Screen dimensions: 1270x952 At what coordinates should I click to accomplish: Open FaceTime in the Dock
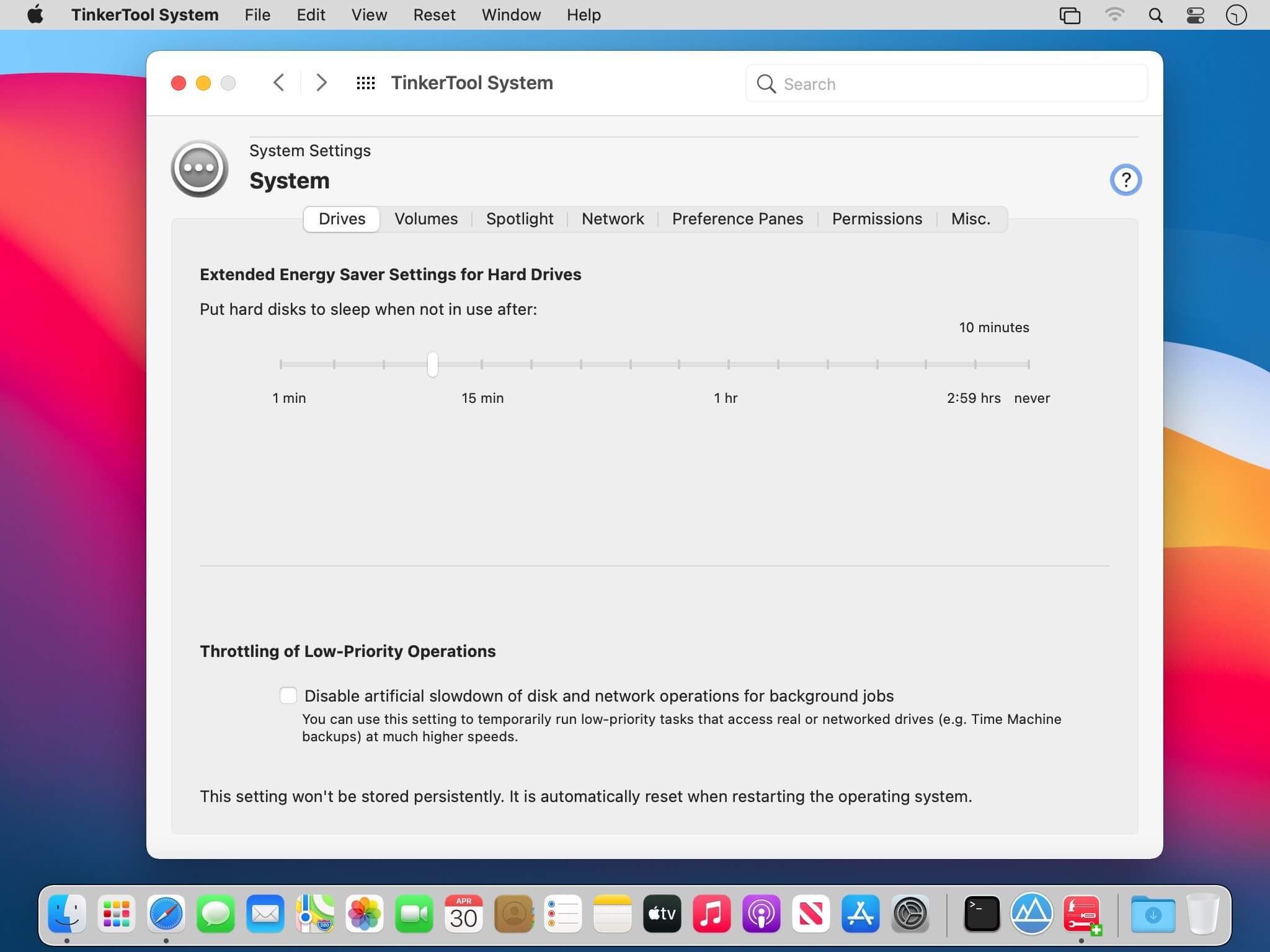(414, 914)
